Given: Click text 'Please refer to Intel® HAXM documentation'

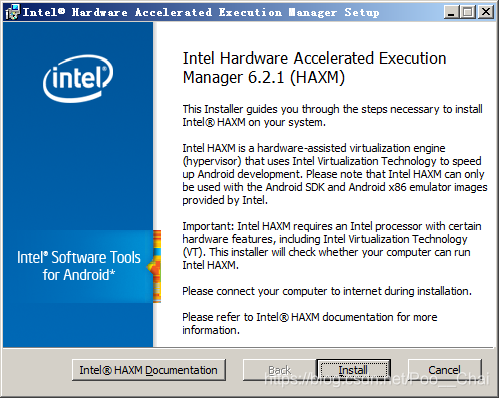Looking at the screenshot, I should pyautogui.click(x=288, y=317).
